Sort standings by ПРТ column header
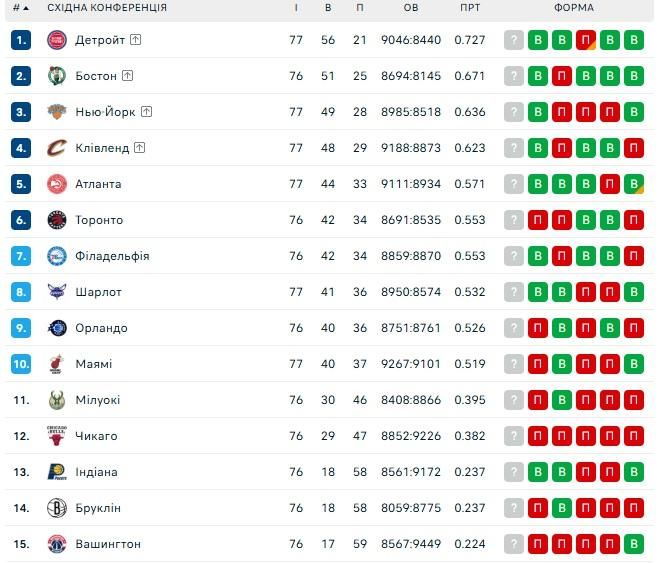 point(470,8)
